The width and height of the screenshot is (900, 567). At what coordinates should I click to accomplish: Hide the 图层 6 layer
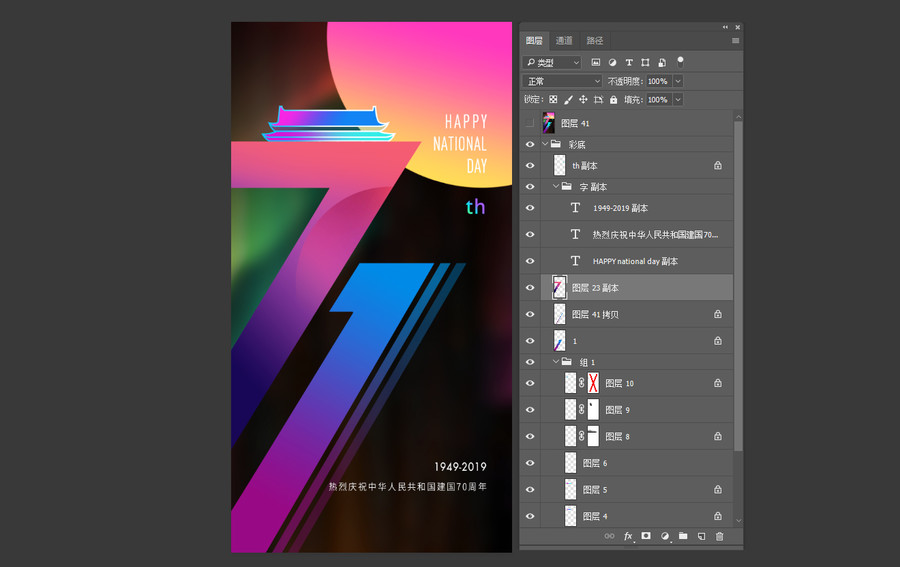[x=530, y=463]
